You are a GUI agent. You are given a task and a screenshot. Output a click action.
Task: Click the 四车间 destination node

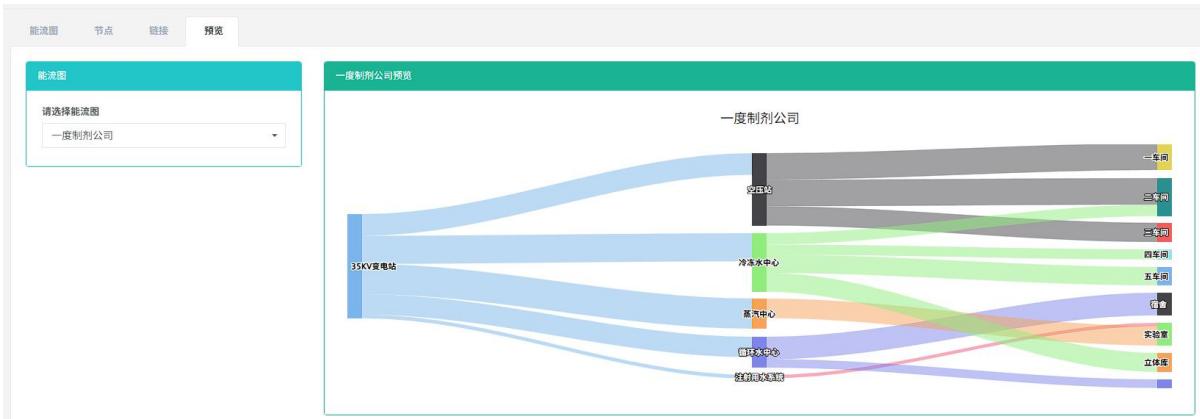(x=1164, y=254)
